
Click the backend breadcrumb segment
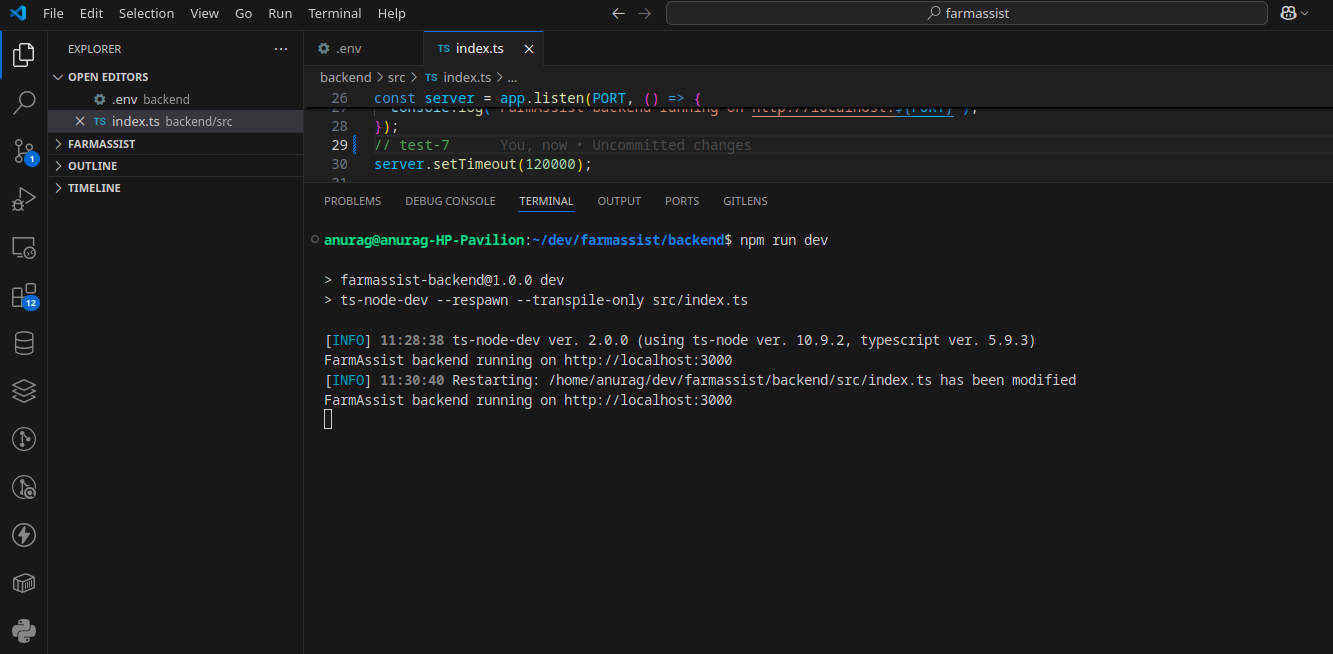coord(345,77)
